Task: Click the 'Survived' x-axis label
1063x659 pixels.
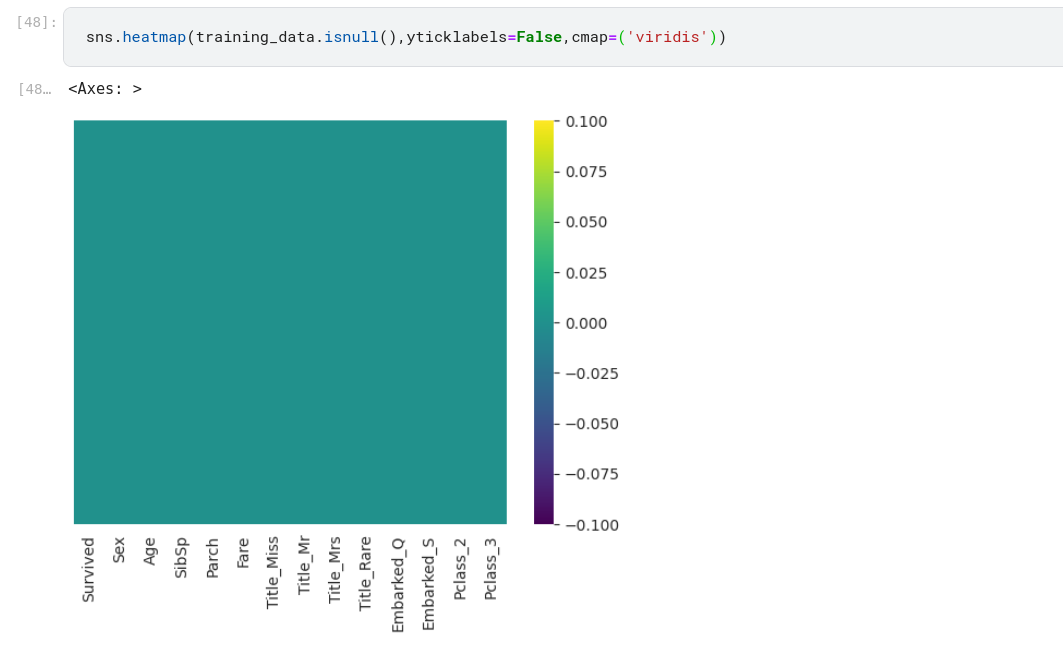Action: (x=88, y=570)
